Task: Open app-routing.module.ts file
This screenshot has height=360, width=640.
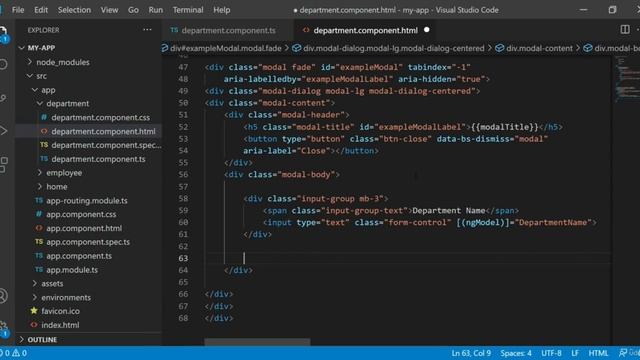Action: pos(87,200)
